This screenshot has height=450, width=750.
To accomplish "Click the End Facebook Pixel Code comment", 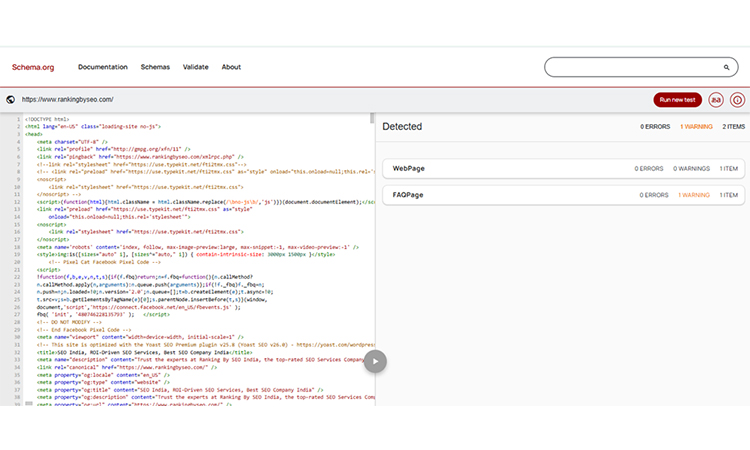I will (84, 330).
